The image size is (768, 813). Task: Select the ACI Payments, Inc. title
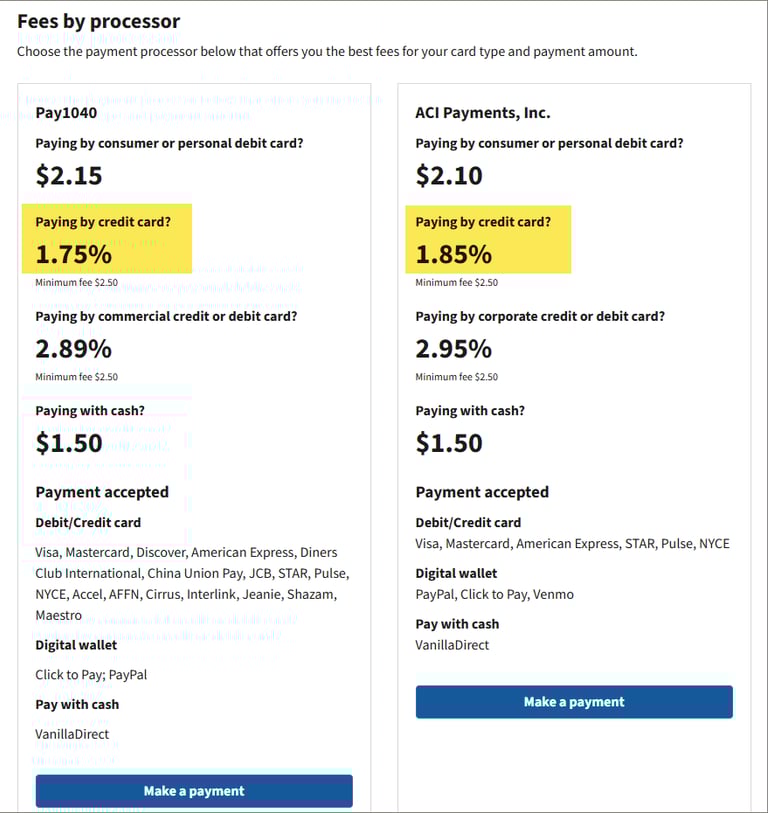click(483, 113)
